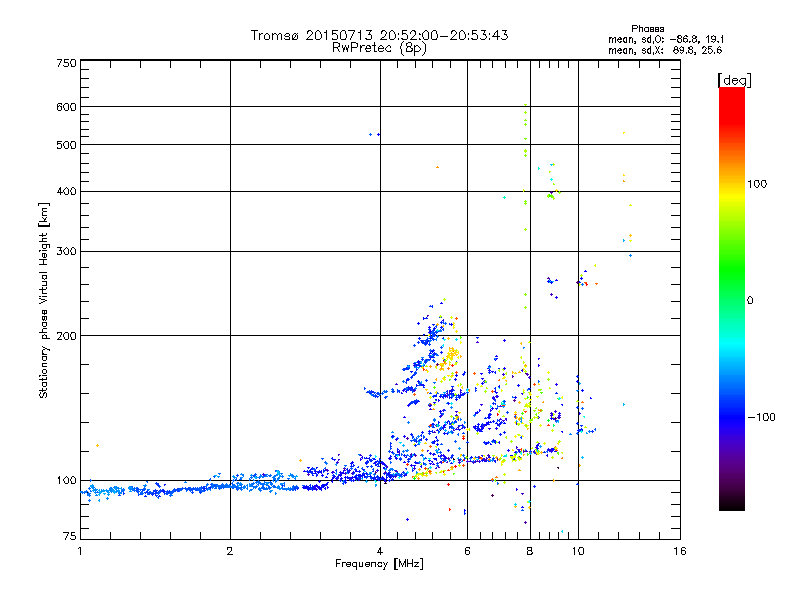
Task: Pick the phase color scale bar
Action: (x=732, y=298)
